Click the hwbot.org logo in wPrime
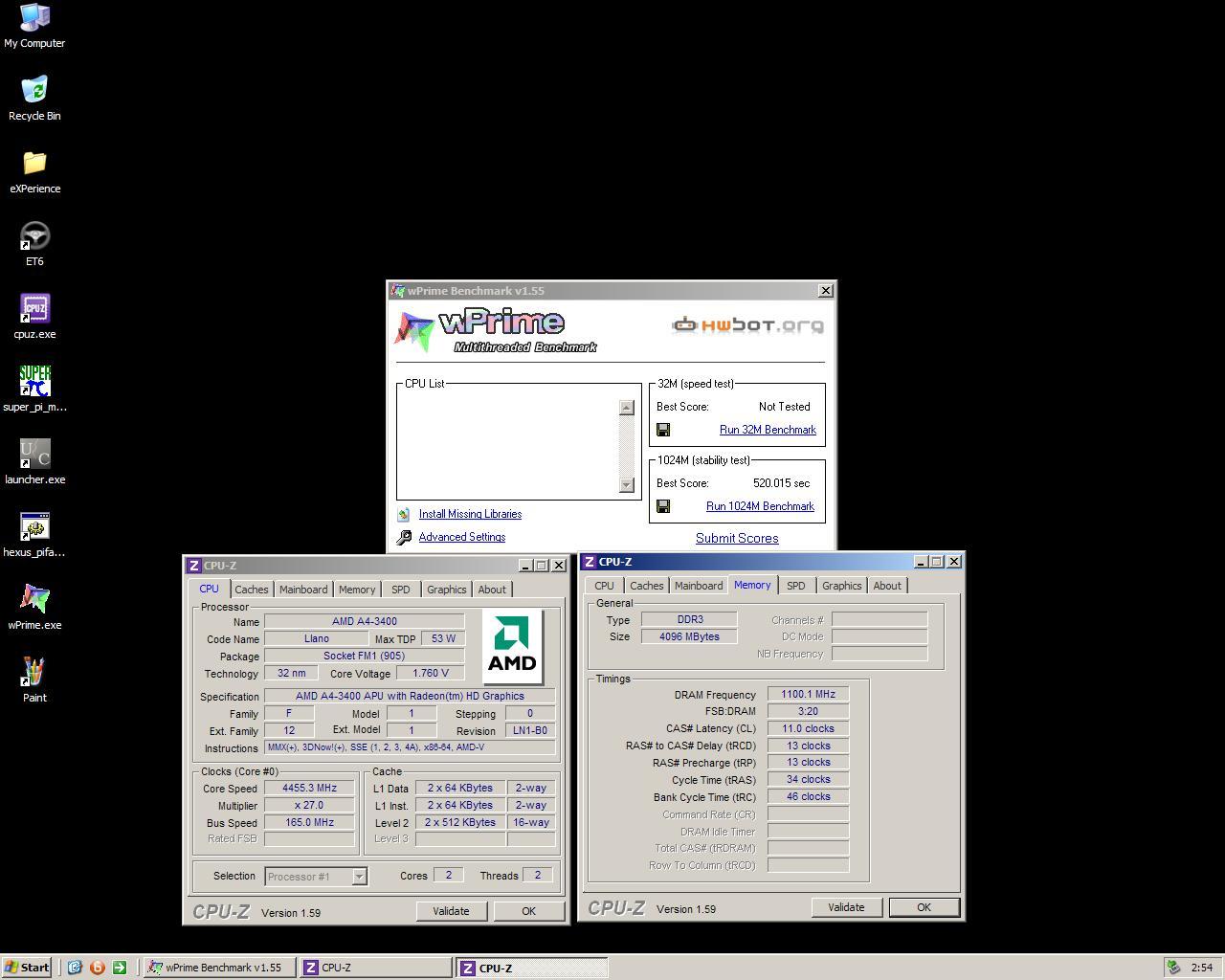The image size is (1225, 980). coord(747,325)
